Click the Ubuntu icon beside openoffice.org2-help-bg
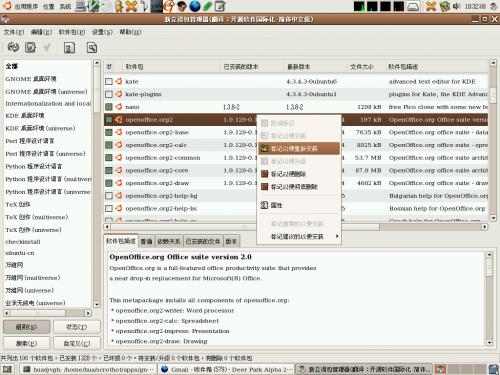The height and width of the screenshot is (375, 500). [x=119, y=196]
